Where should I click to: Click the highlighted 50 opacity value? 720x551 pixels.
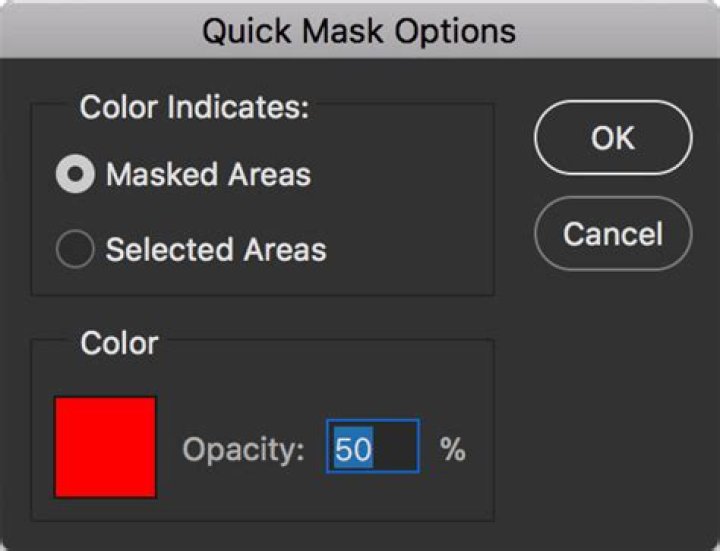pos(354,449)
